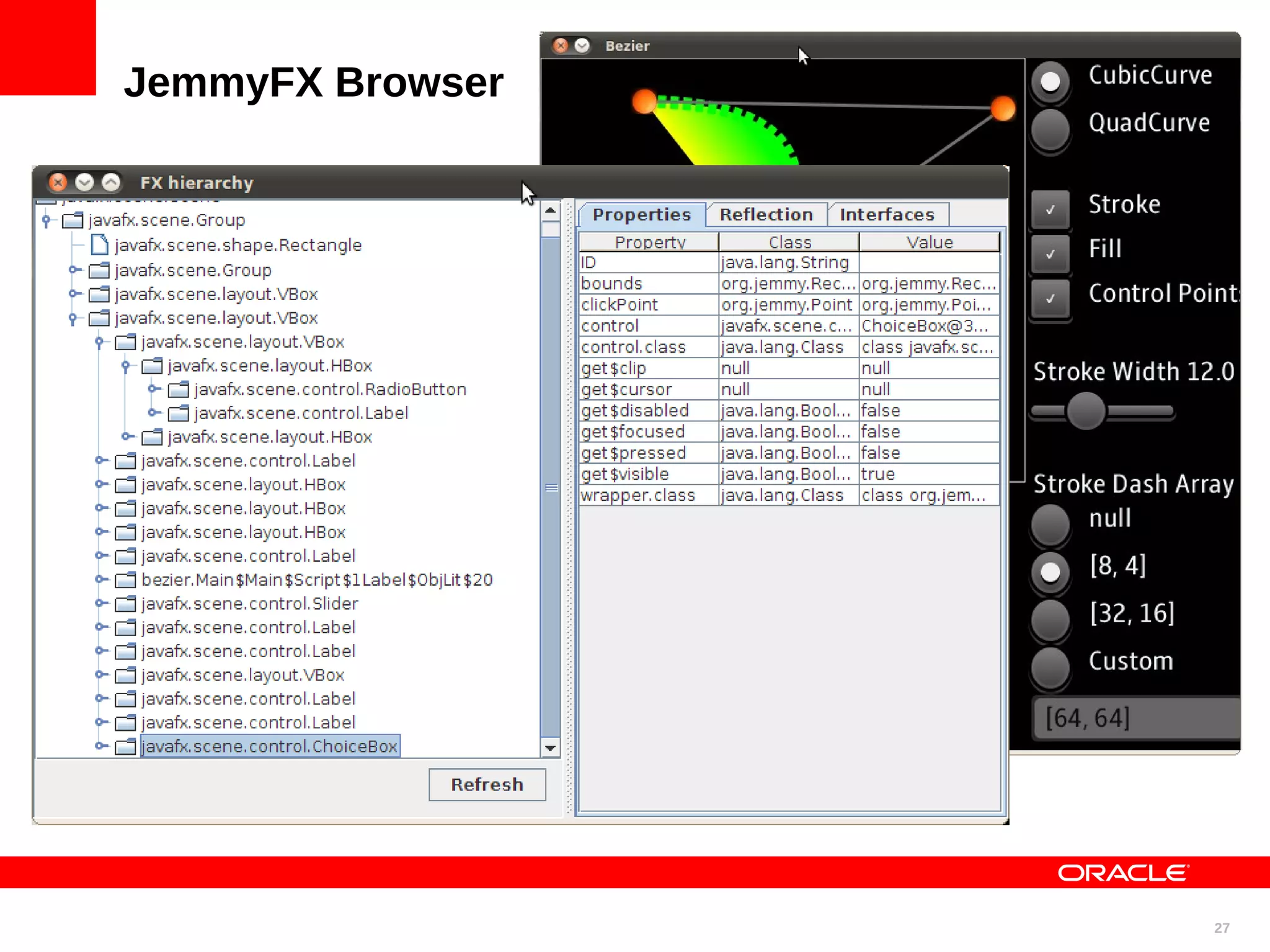Toggle the Fill checkbox
The image size is (1270, 952).
tap(1050, 254)
